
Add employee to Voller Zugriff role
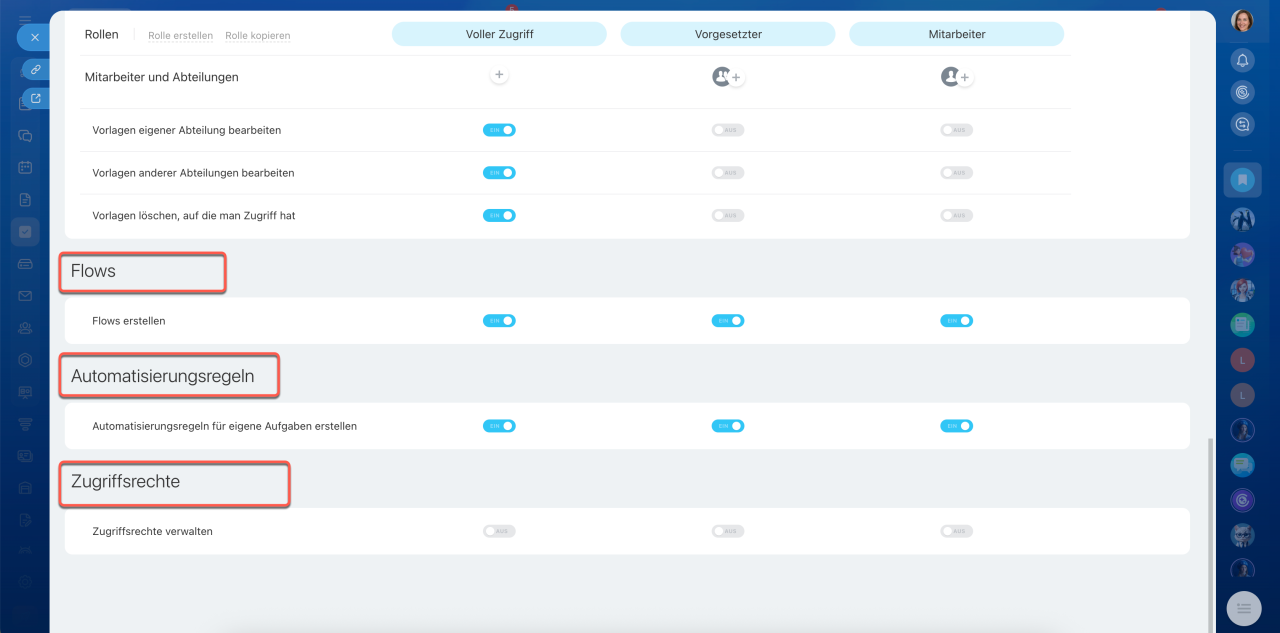499,75
